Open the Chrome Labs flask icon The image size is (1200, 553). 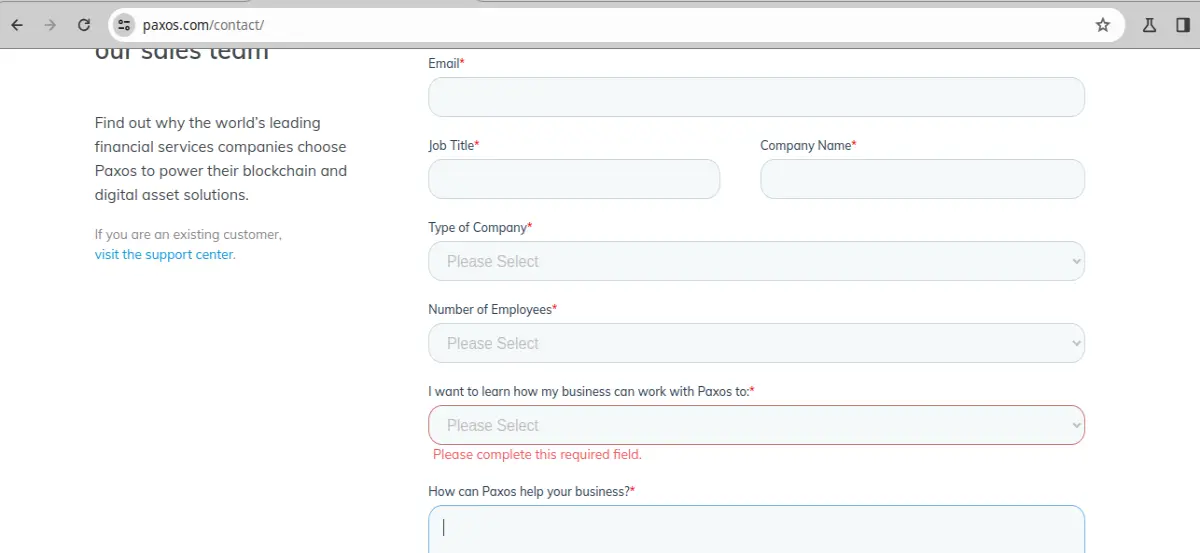[1150, 25]
